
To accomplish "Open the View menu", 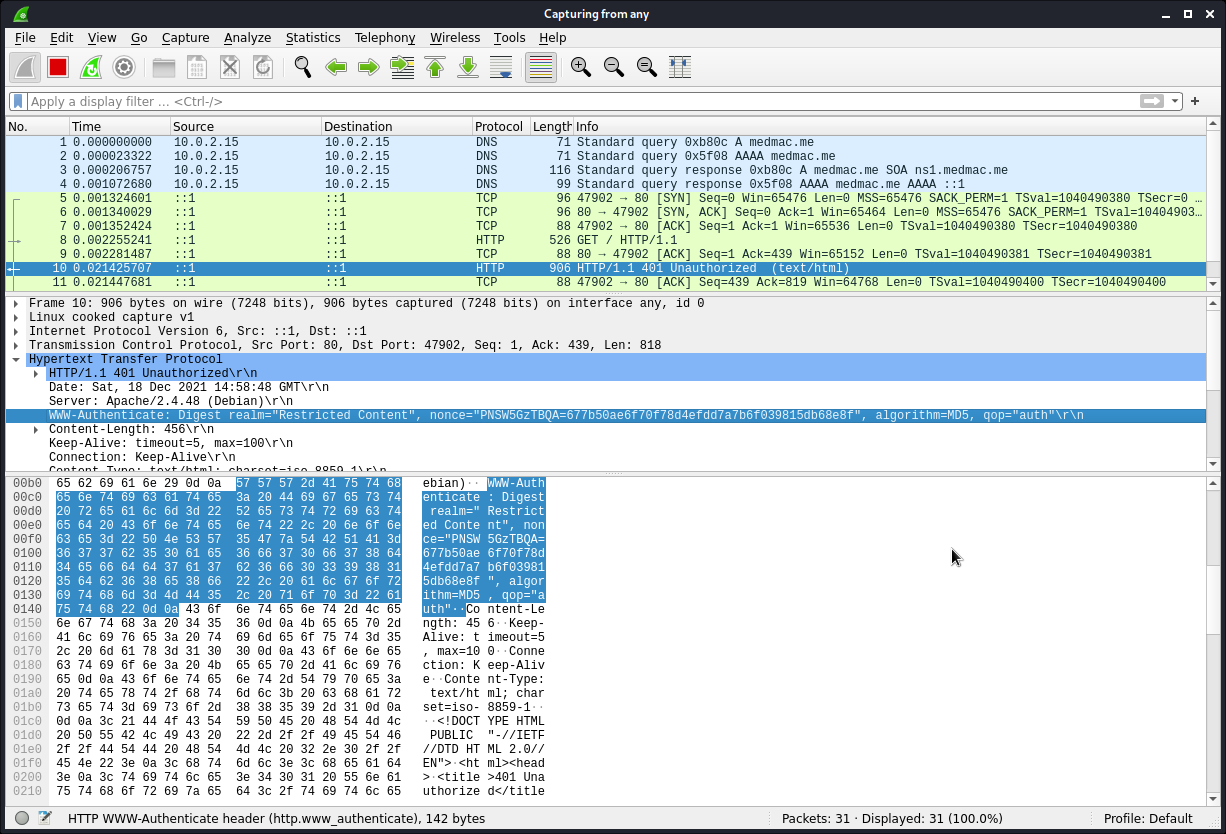I will coord(102,37).
